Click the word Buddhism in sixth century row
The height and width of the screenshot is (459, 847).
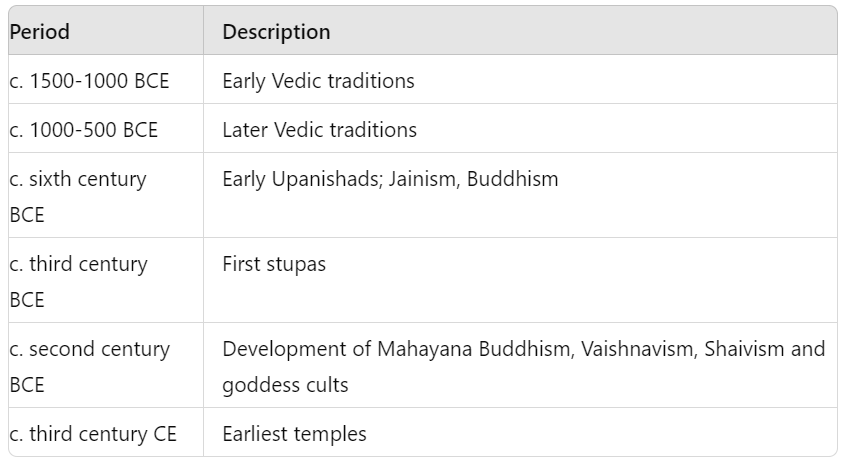513,179
